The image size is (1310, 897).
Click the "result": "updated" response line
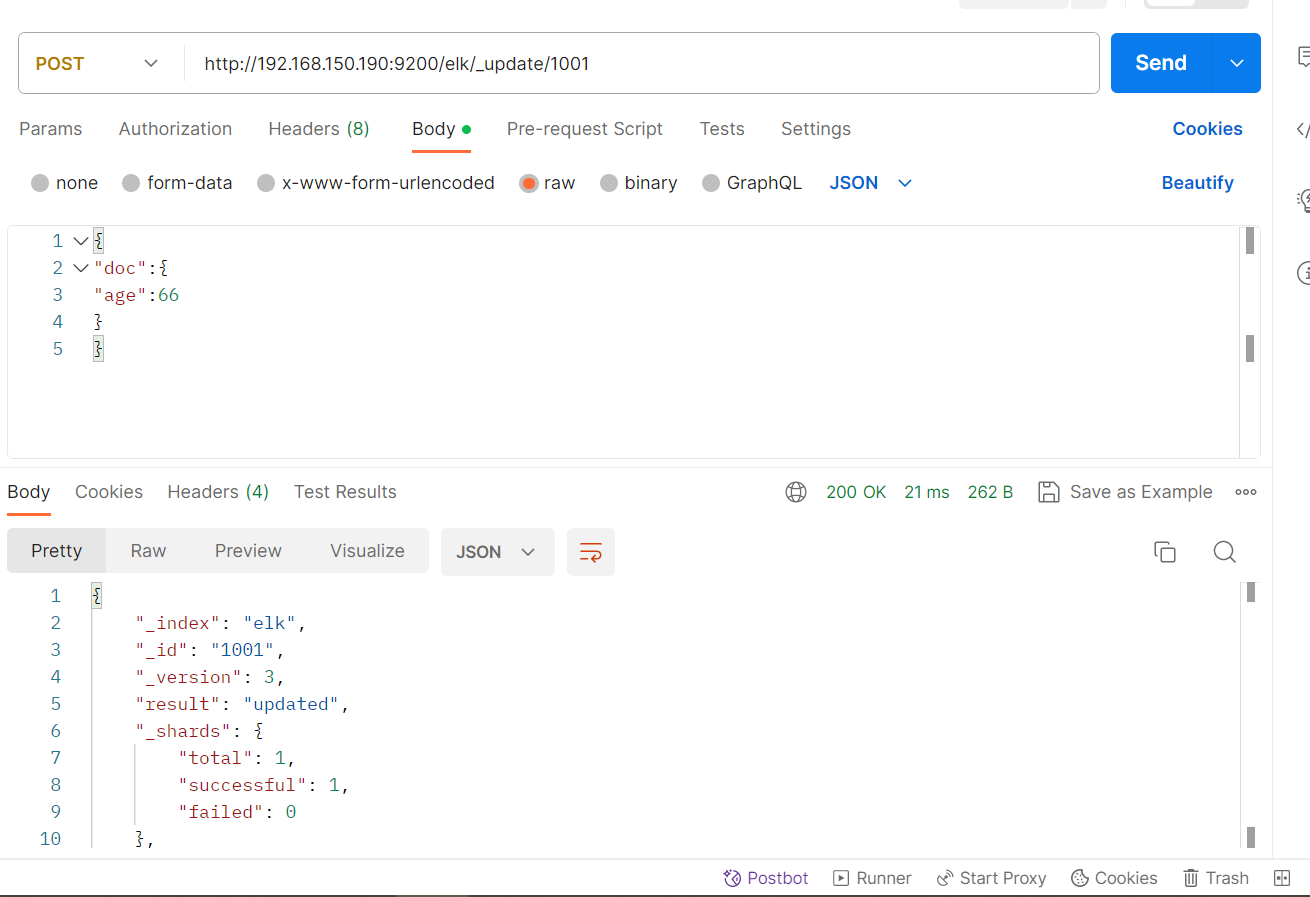tap(242, 704)
